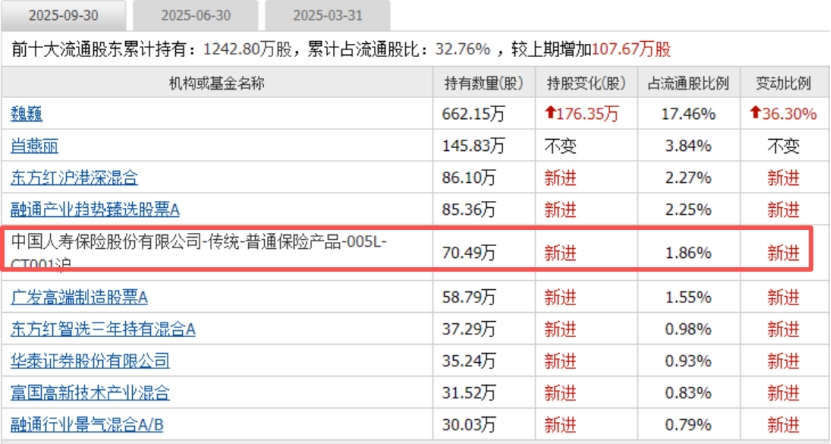This screenshot has width=831, height=444.
Task: Switch to the 2025-06-30 tab
Action: point(196,15)
